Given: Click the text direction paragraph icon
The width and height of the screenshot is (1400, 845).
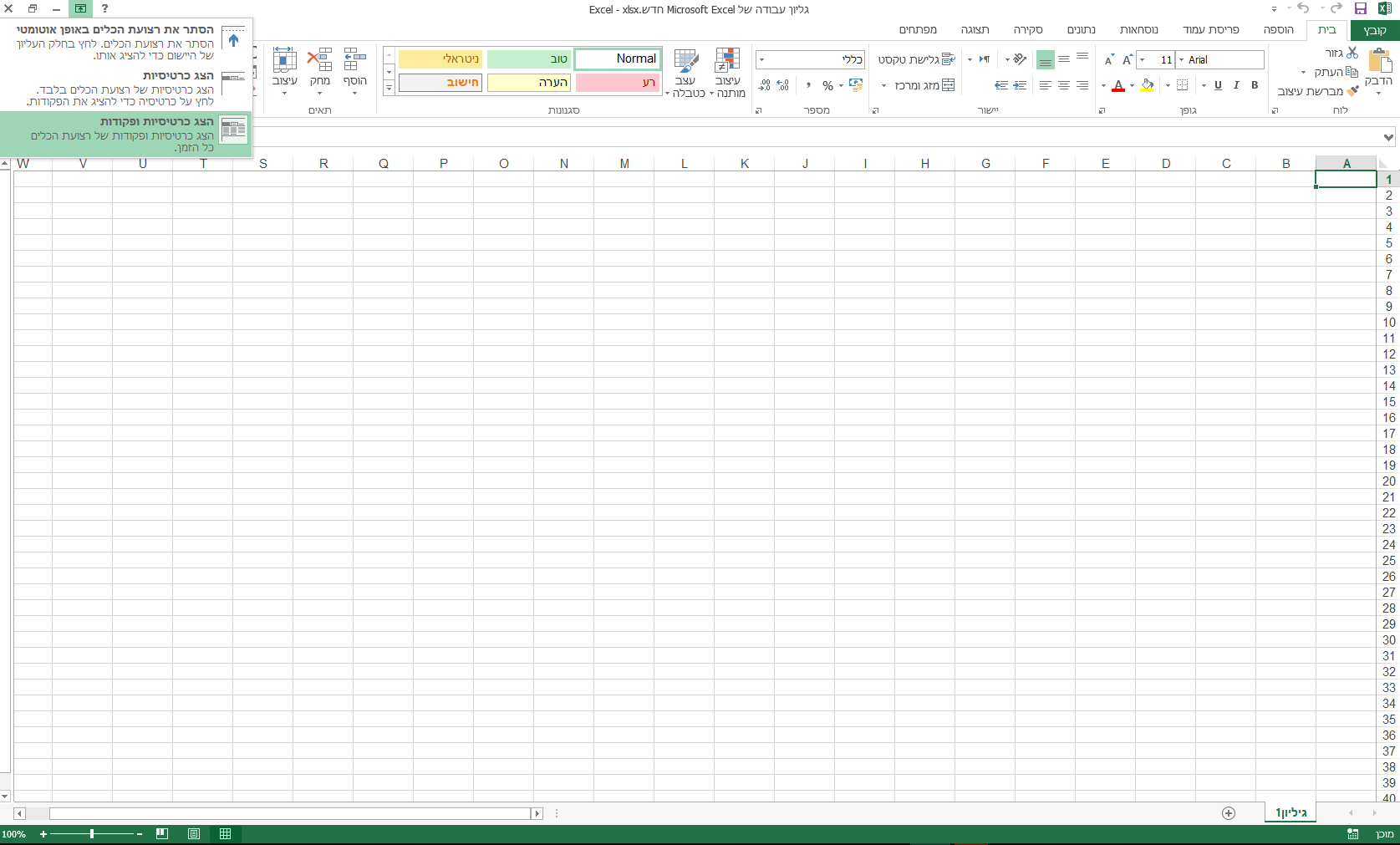Looking at the screenshot, I should [x=985, y=59].
